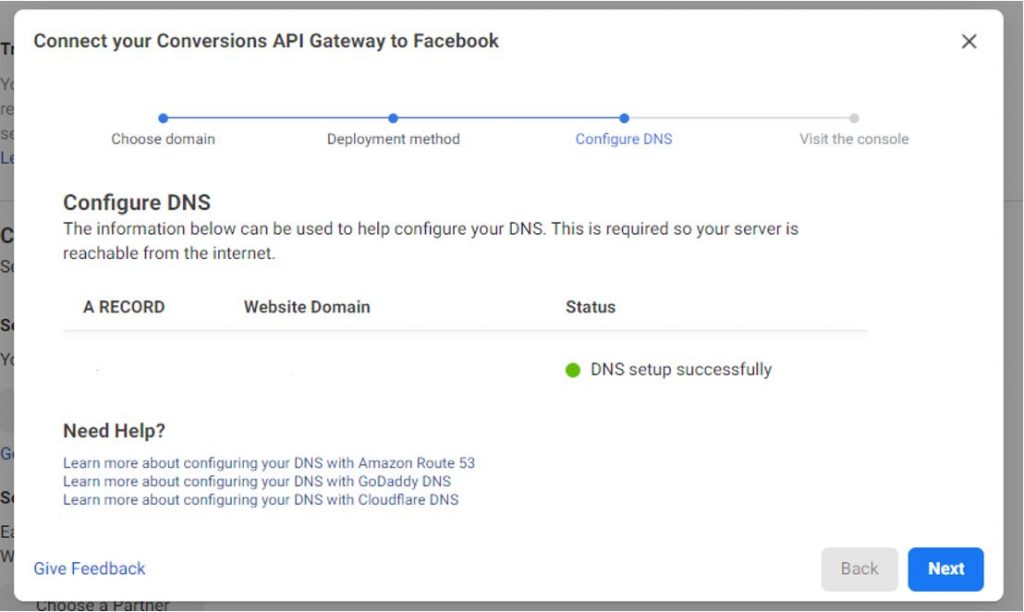Click the Configure DNS step dot
Image resolution: width=1024 pixels, height=612 pixels.
pos(624,118)
